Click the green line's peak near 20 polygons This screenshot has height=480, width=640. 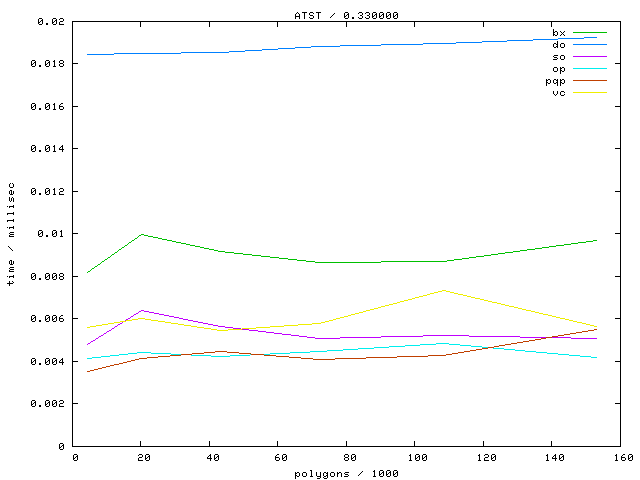pyautogui.click(x=143, y=234)
